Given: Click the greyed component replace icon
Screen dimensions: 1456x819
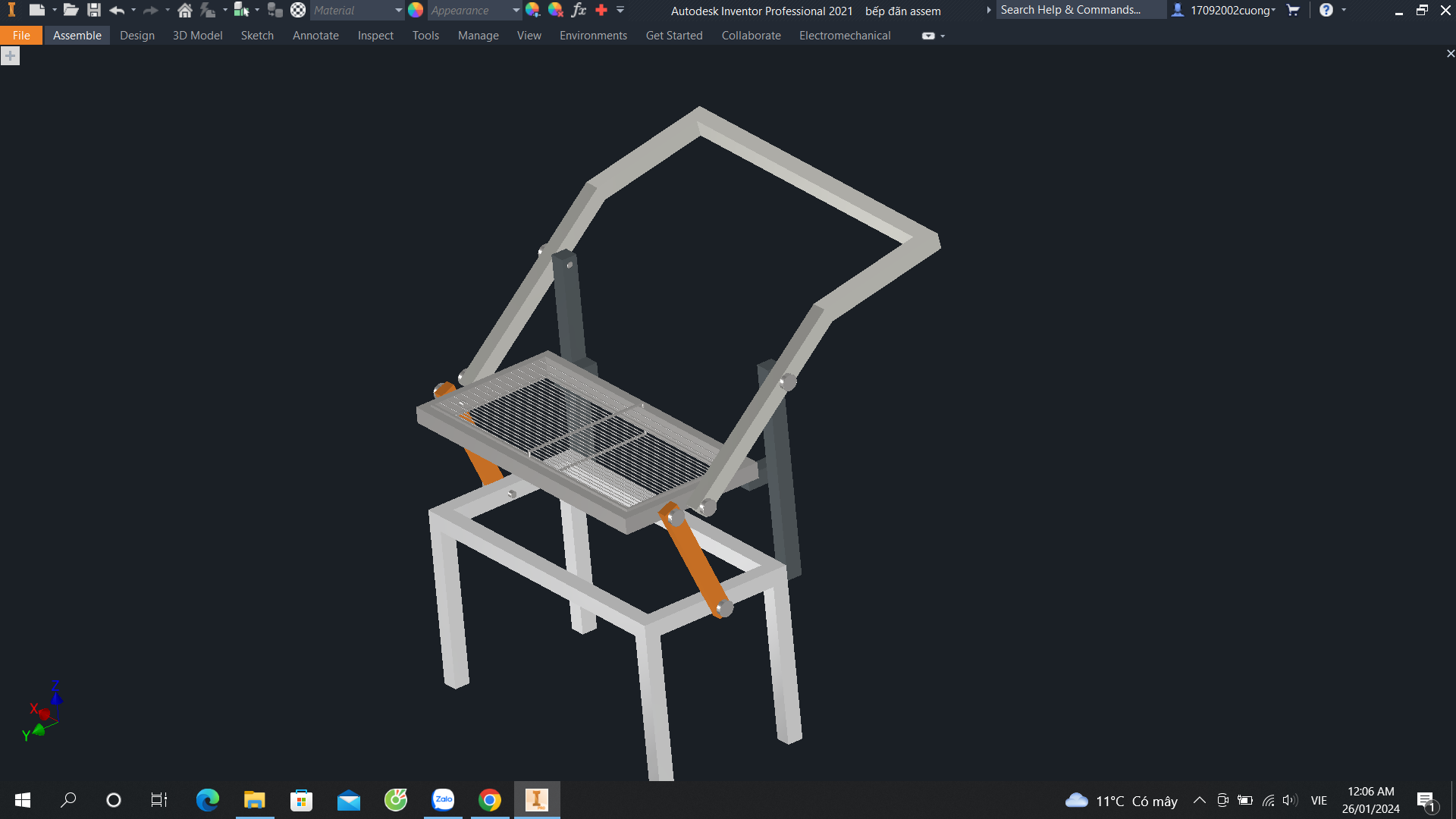Looking at the screenshot, I should [275, 10].
